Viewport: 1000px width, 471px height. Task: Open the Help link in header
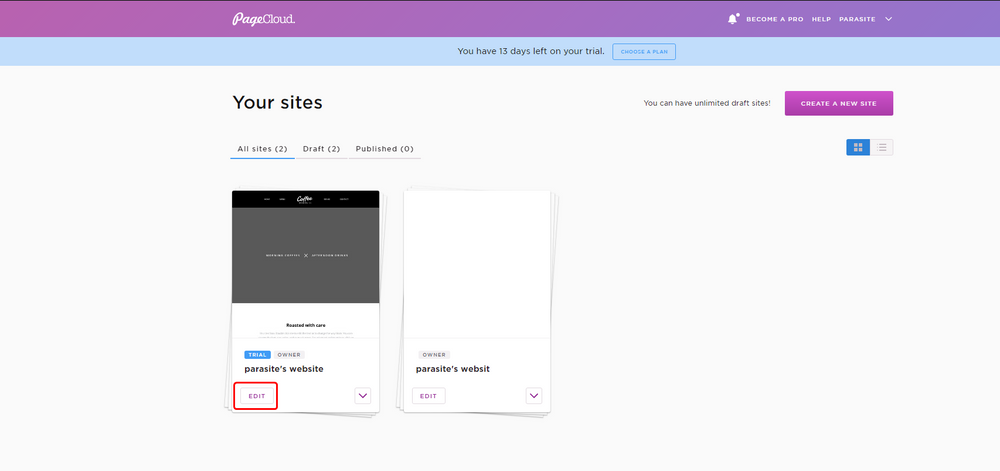coord(821,19)
